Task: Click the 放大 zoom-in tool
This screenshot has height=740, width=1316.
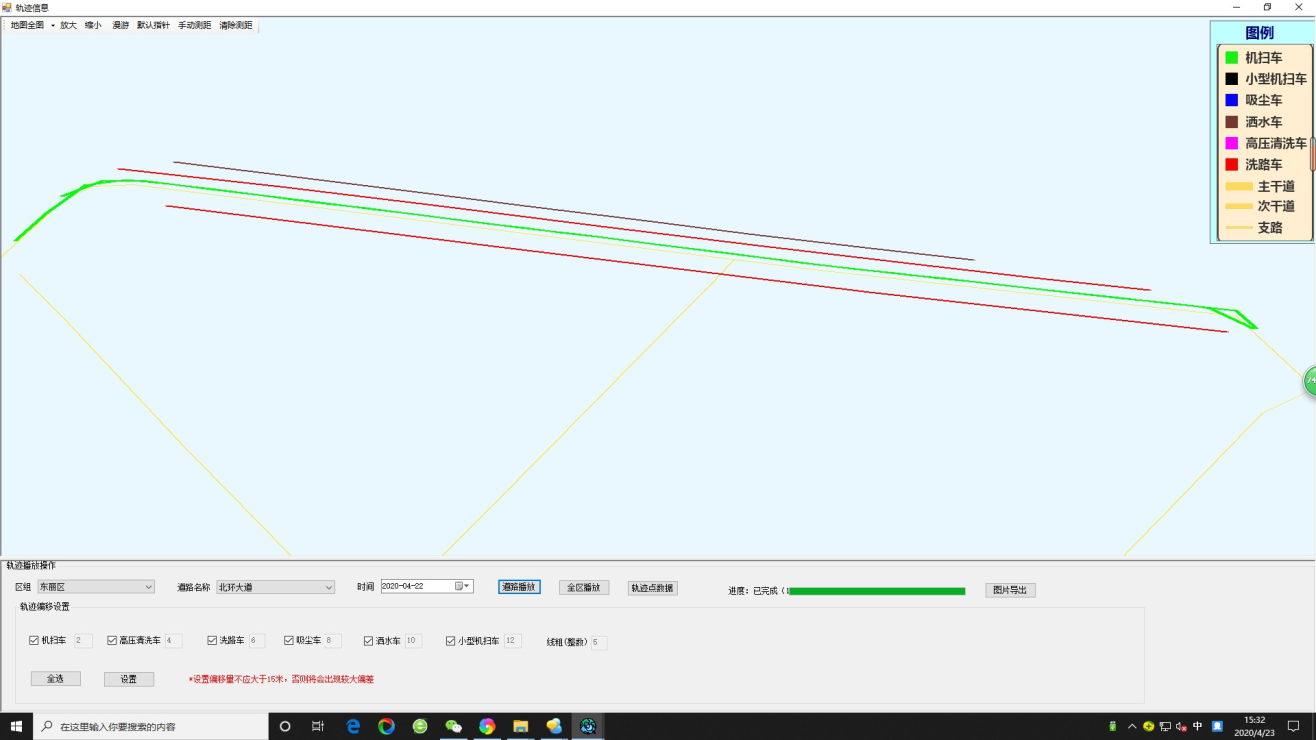Action: point(68,25)
